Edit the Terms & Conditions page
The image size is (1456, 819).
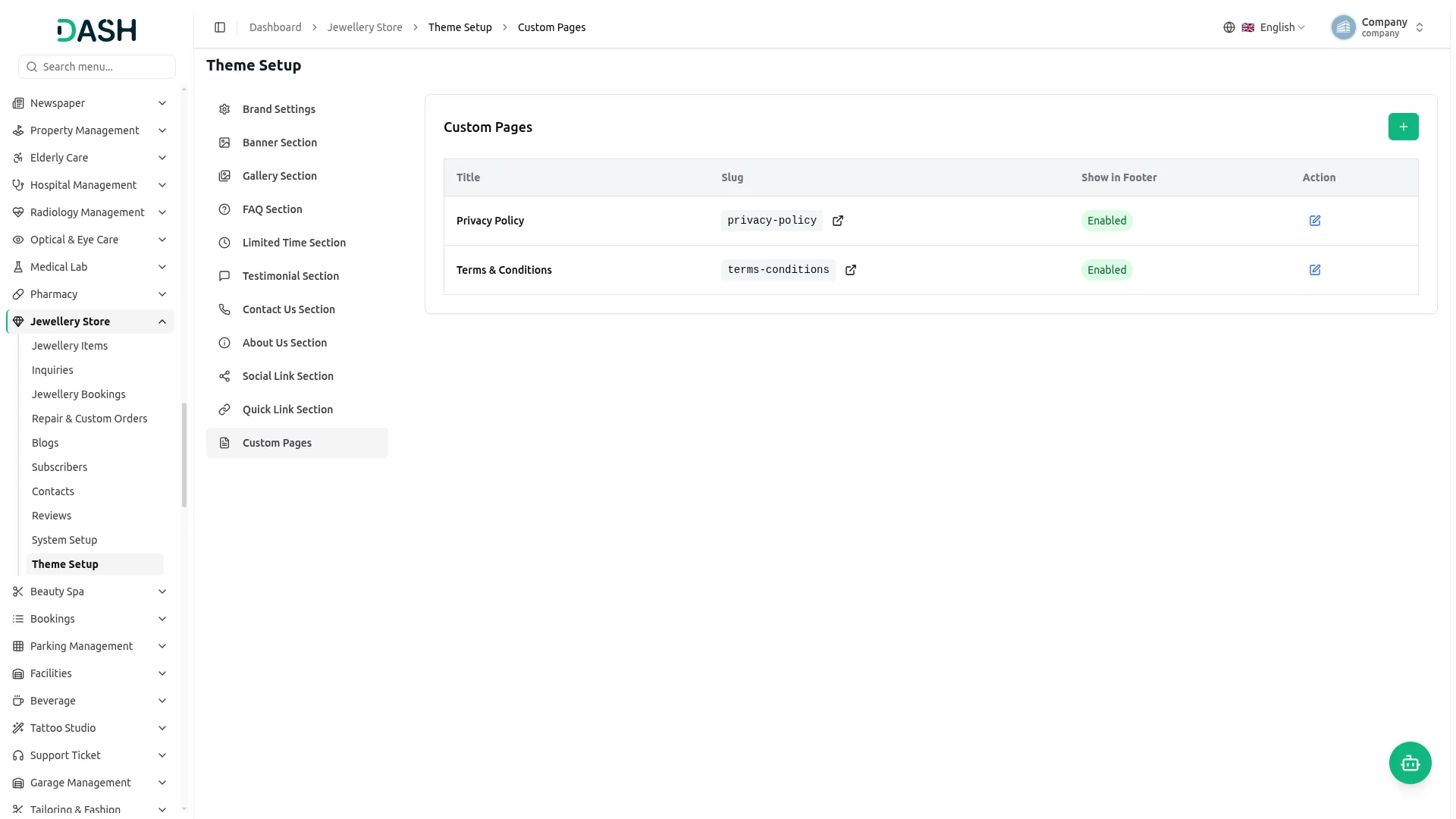click(x=1315, y=270)
